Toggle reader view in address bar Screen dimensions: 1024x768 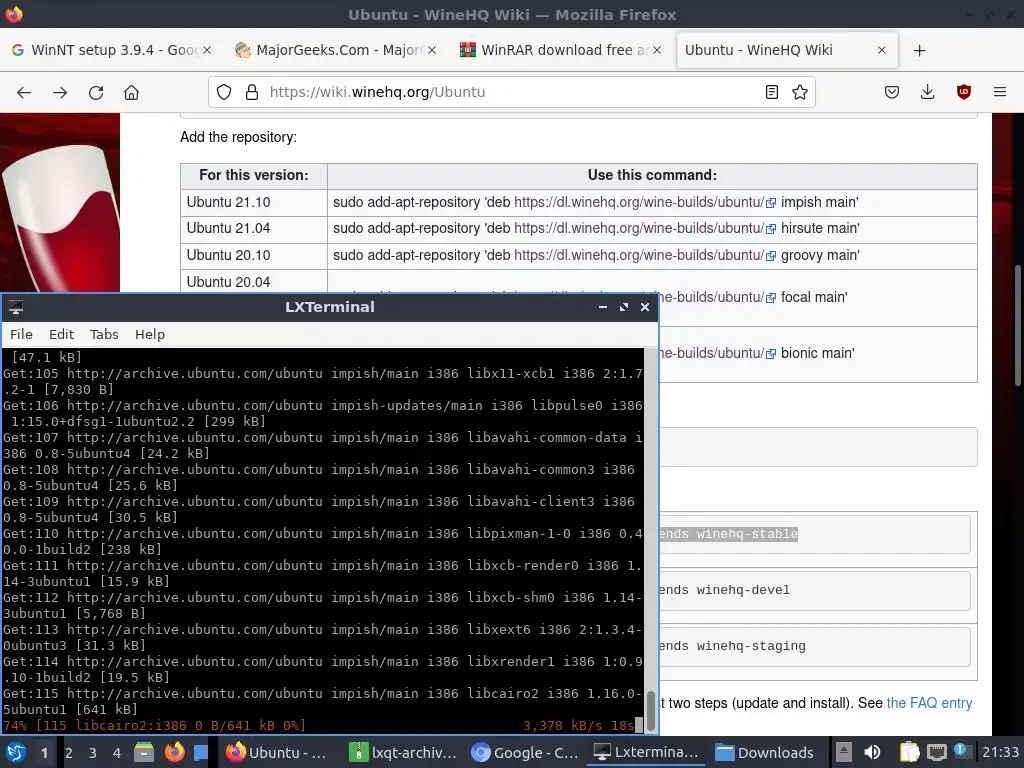(771, 92)
